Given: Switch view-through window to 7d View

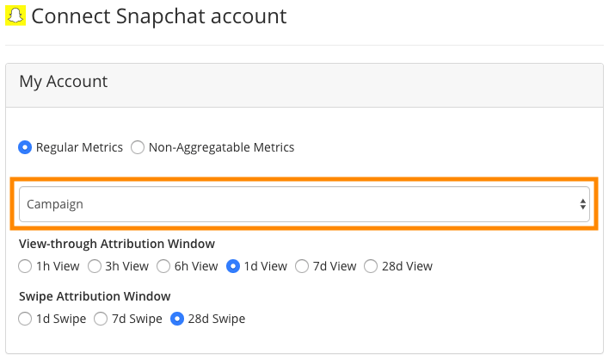Looking at the screenshot, I should 302,266.
